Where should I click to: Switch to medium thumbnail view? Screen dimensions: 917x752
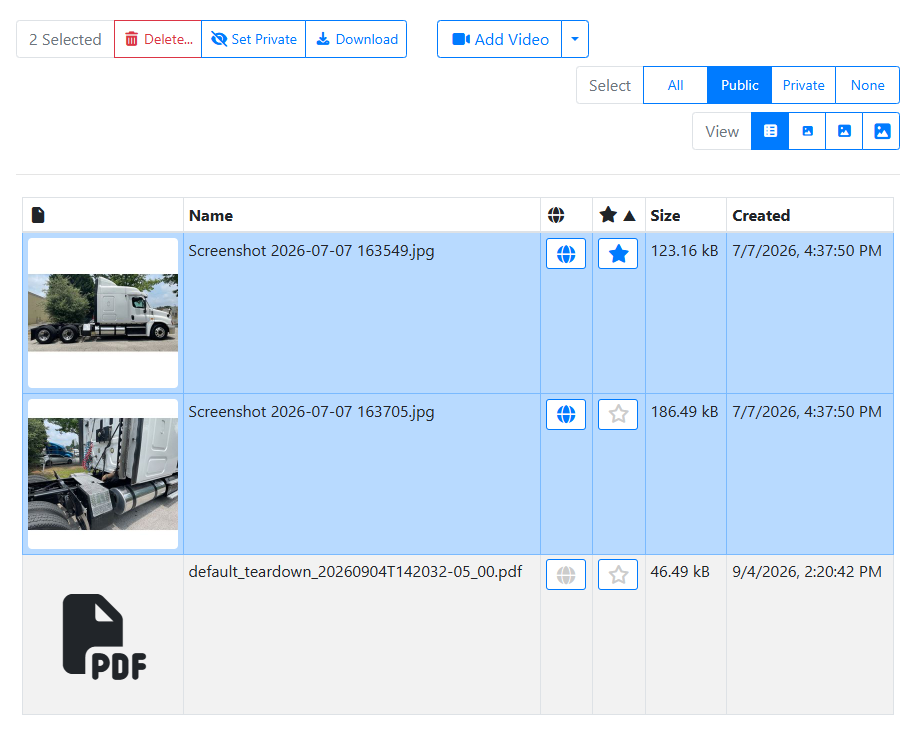click(844, 131)
